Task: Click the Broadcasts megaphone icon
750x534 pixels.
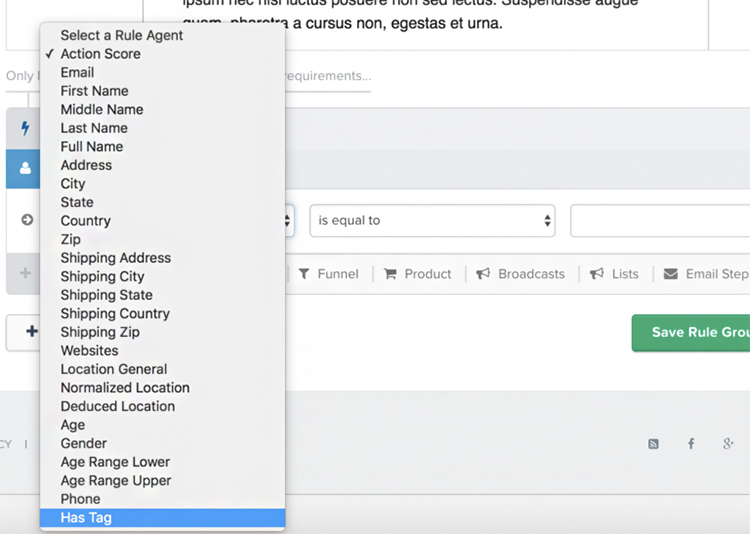Action: tap(483, 274)
